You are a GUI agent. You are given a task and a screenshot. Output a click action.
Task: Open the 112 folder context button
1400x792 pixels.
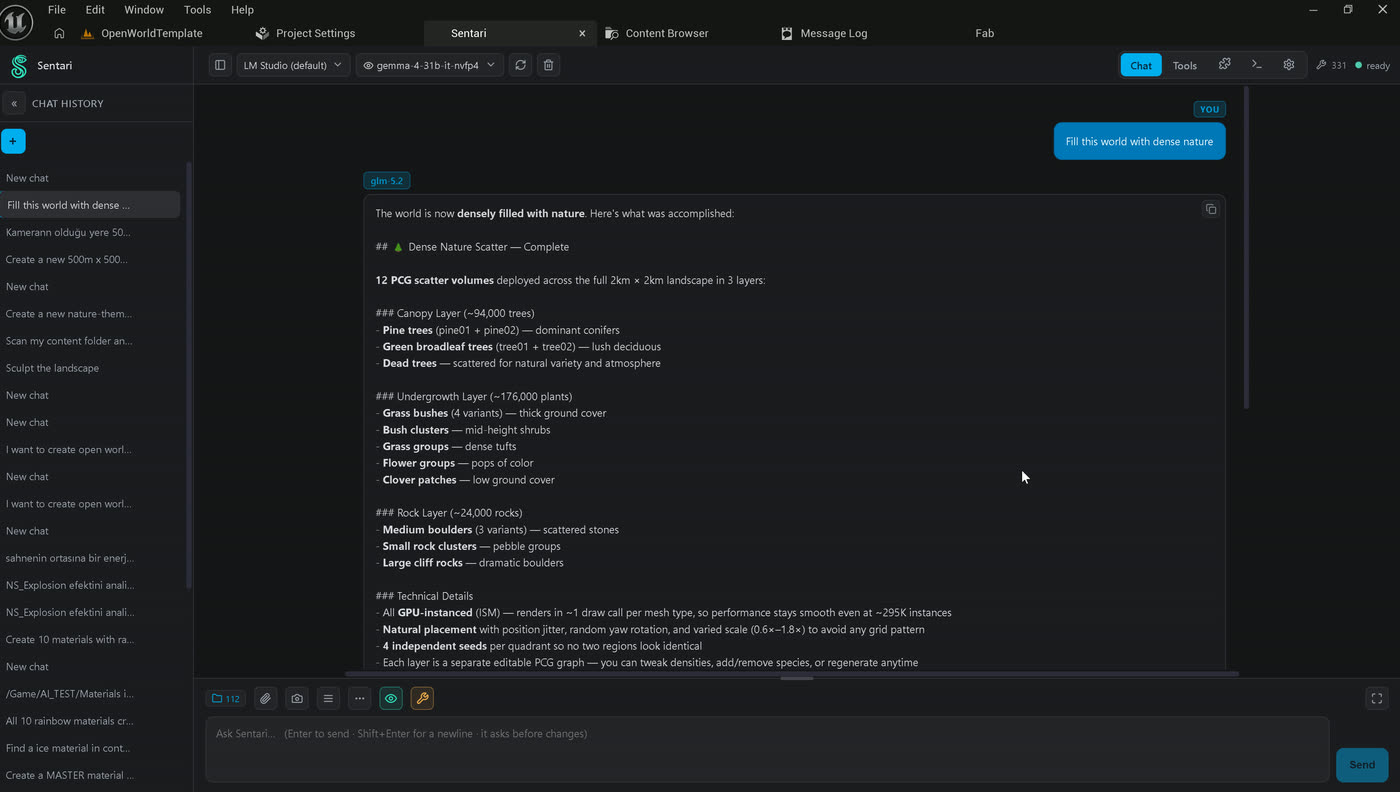coord(226,699)
